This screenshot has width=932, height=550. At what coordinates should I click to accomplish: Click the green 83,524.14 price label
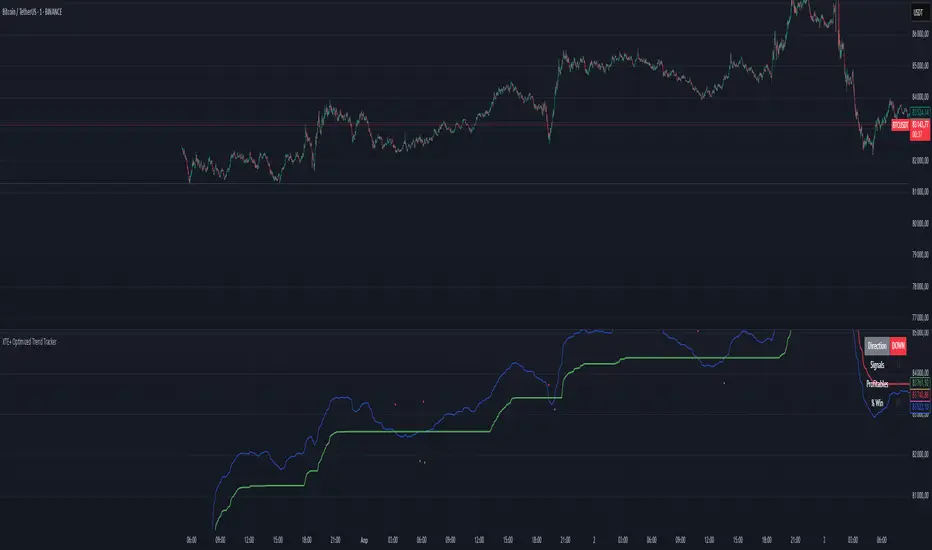coord(921,111)
